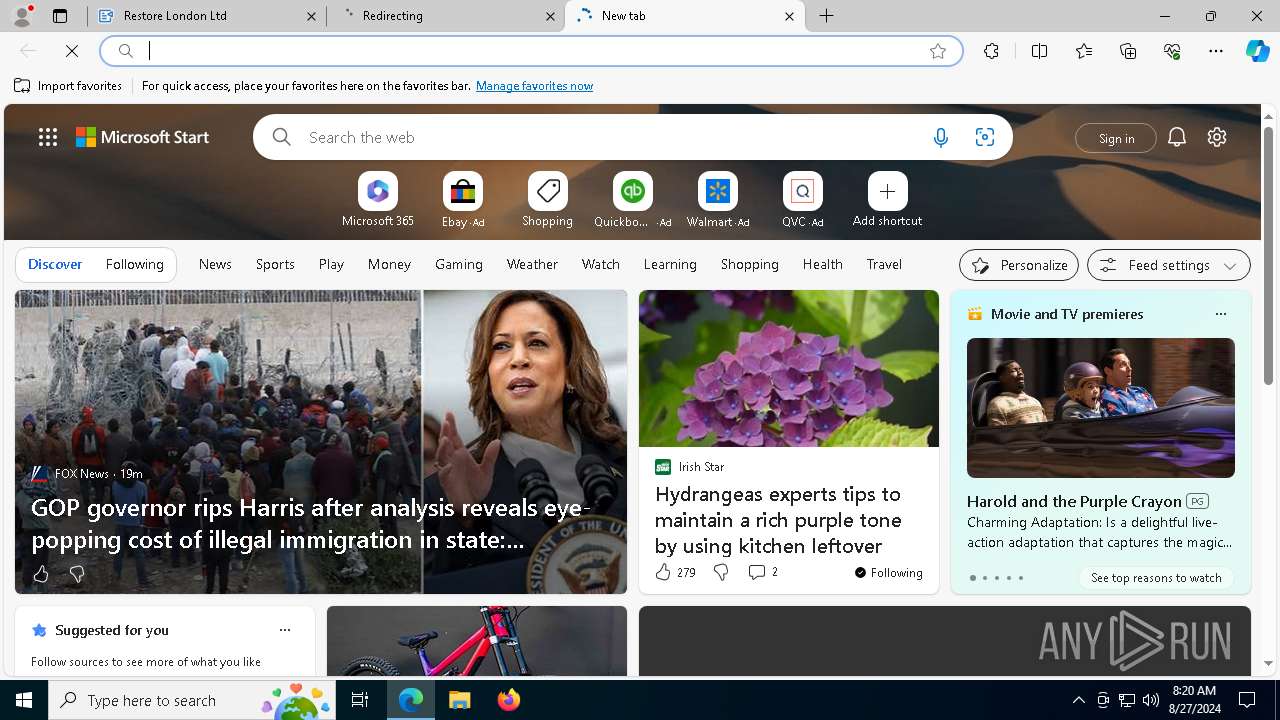The height and width of the screenshot is (720, 1280).
Task: Open Manage favorites now link
Action: pyautogui.click(x=534, y=86)
